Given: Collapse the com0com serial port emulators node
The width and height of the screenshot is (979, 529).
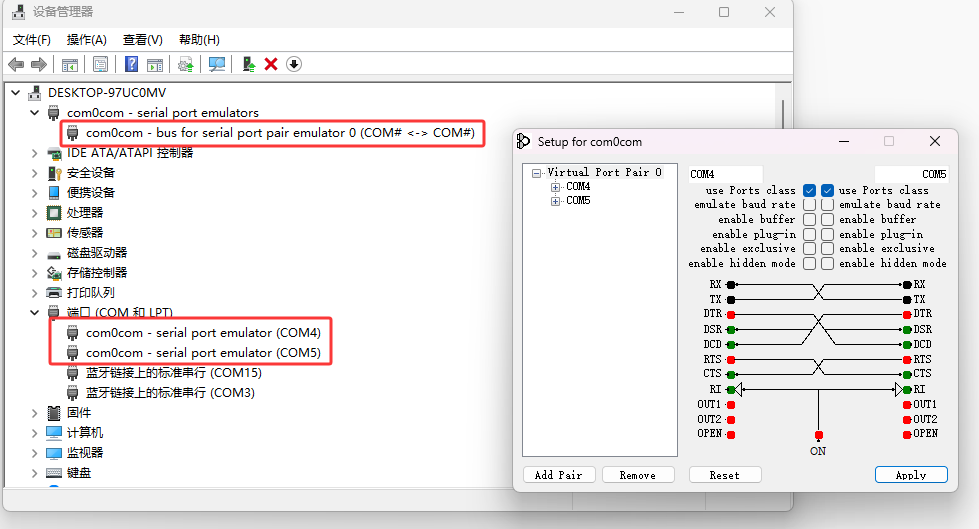Looking at the screenshot, I should 35,113.
